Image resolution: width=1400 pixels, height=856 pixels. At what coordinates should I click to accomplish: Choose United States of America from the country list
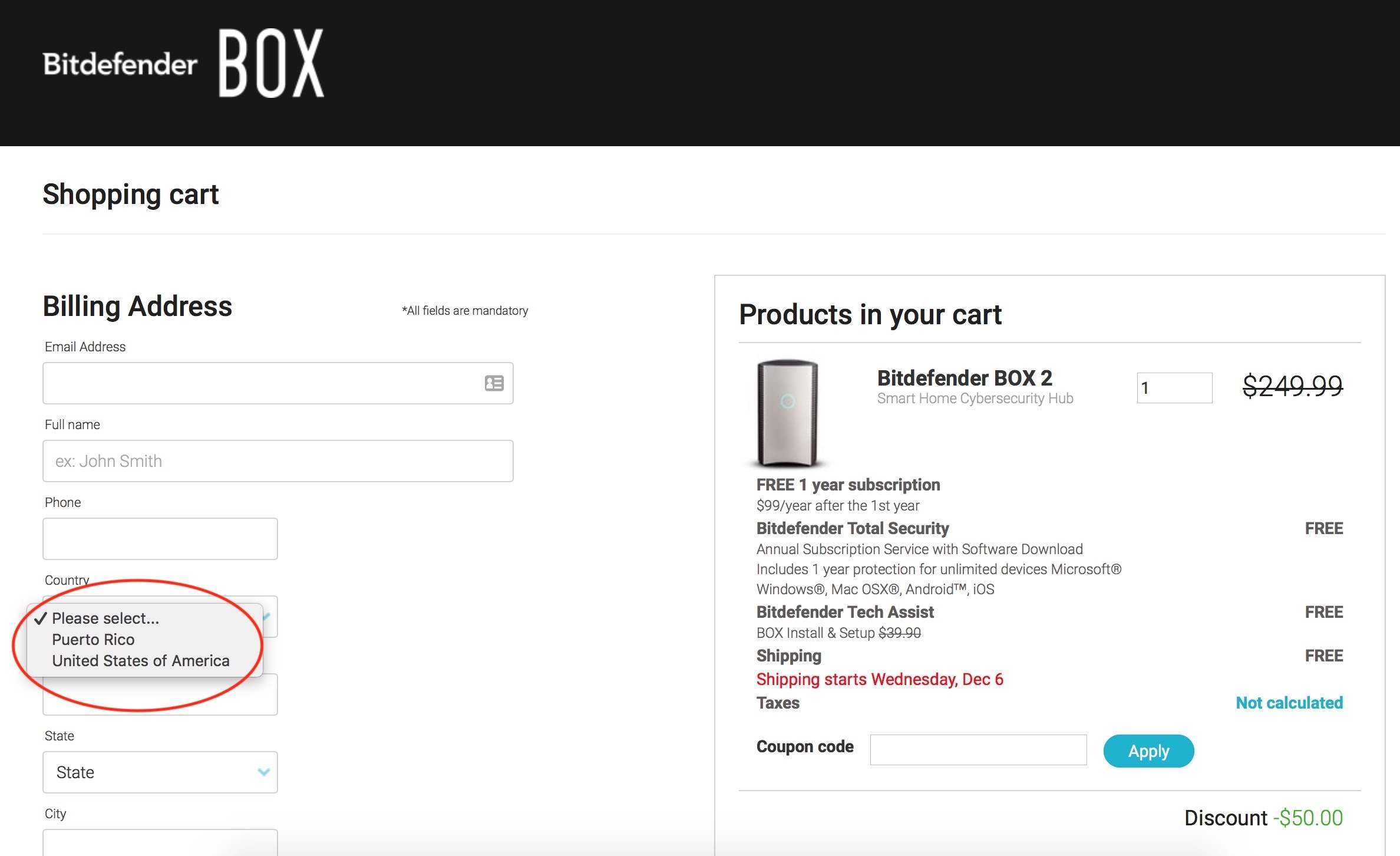coord(140,661)
